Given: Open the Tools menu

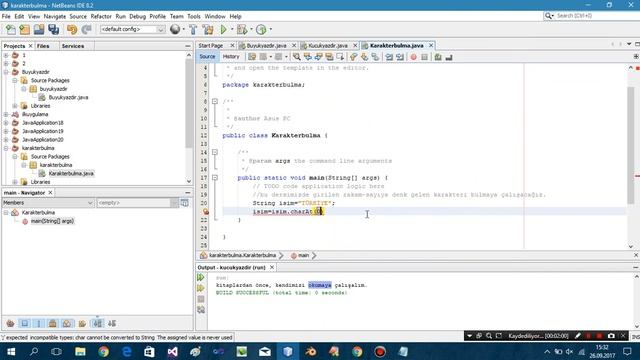Looking at the screenshot, I should (193, 16).
